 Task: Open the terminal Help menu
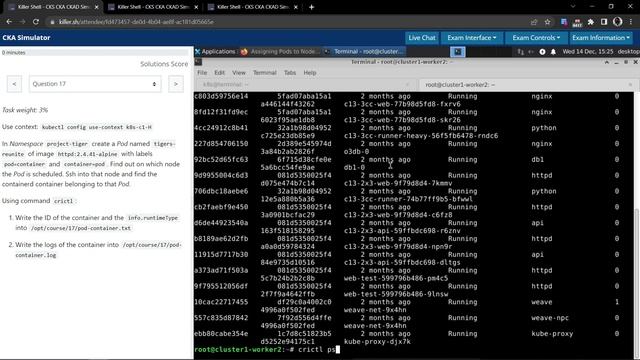pyautogui.click(x=310, y=73)
